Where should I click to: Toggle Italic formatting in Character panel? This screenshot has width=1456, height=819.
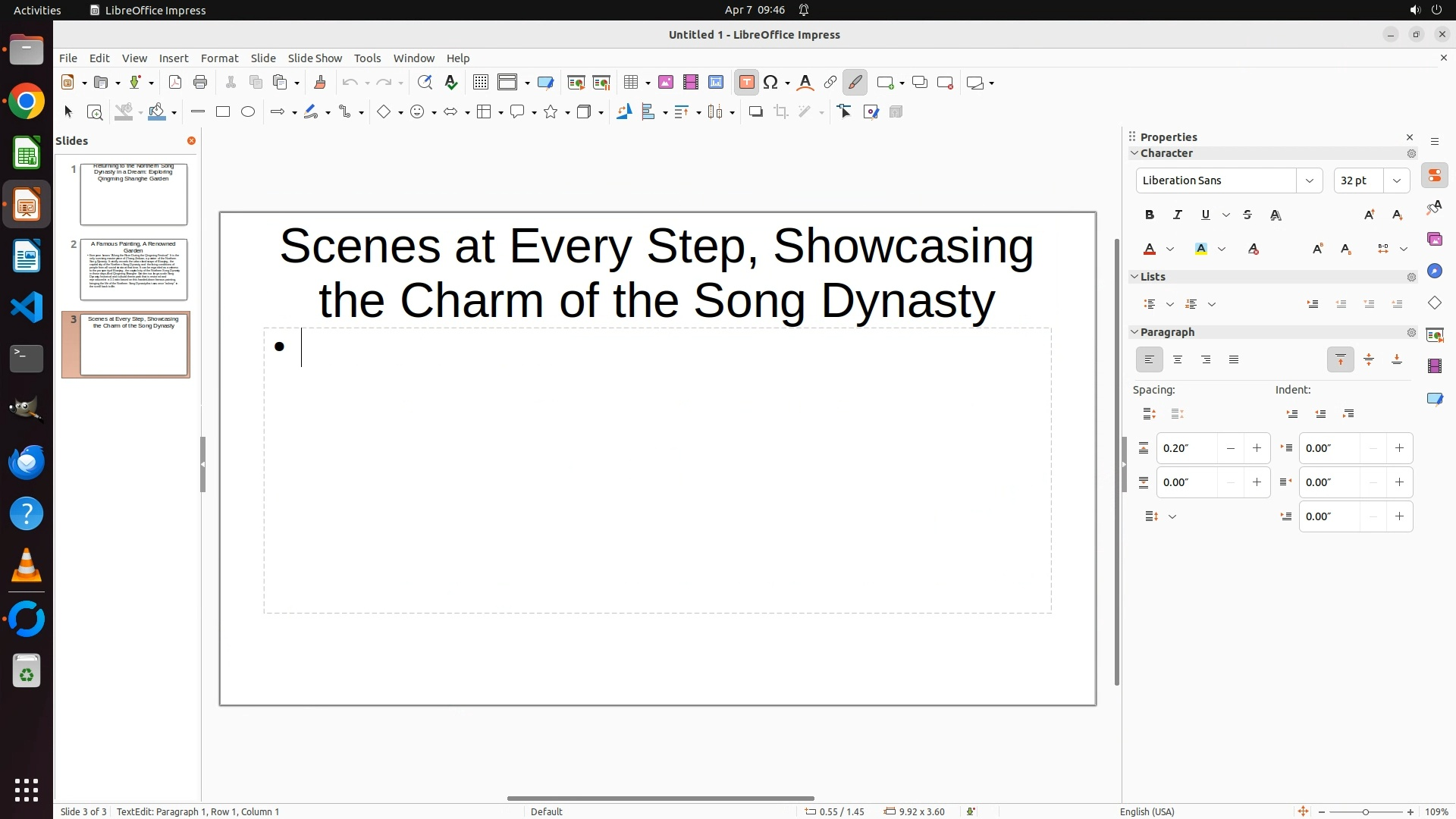[x=1178, y=215]
